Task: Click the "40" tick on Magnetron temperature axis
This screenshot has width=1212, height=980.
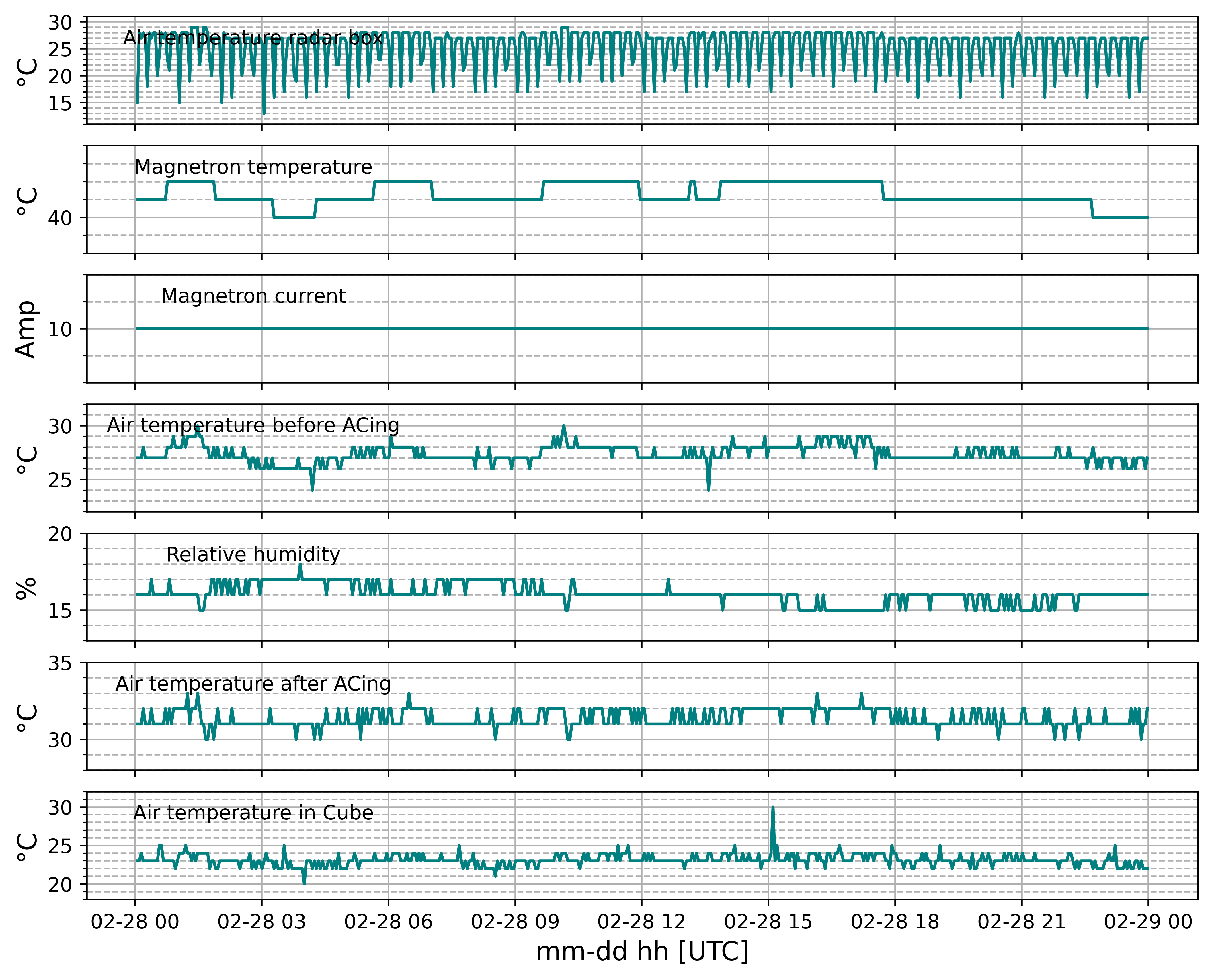Action: pyautogui.click(x=60, y=218)
